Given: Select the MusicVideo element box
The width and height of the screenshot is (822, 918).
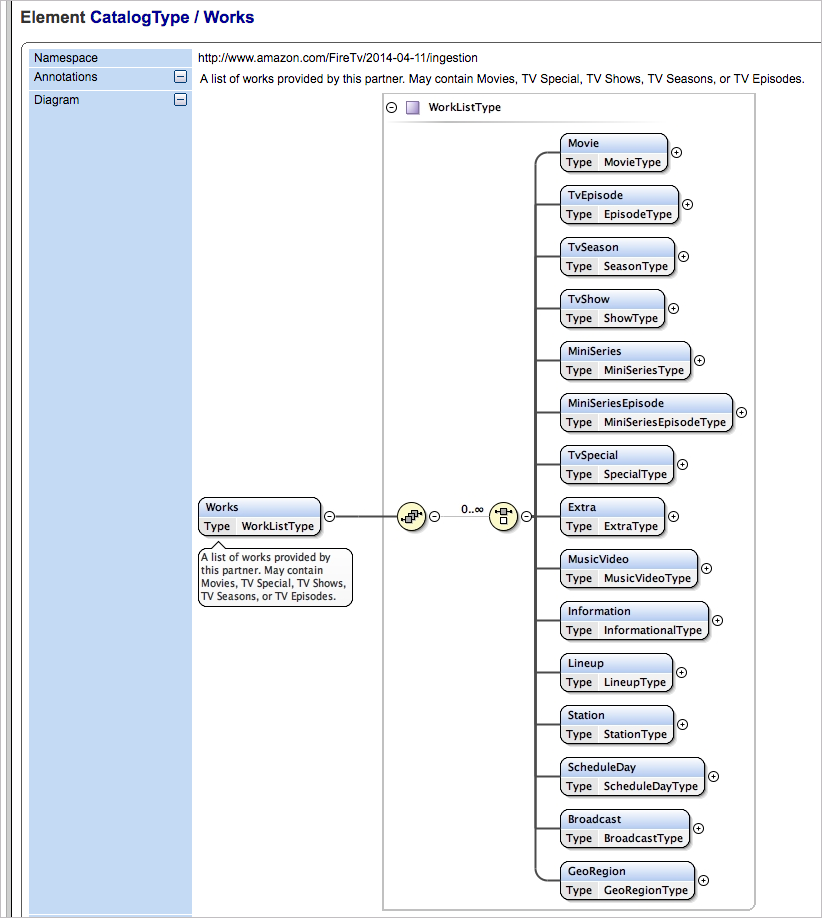Looking at the screenshot, I should coord(627,568).
